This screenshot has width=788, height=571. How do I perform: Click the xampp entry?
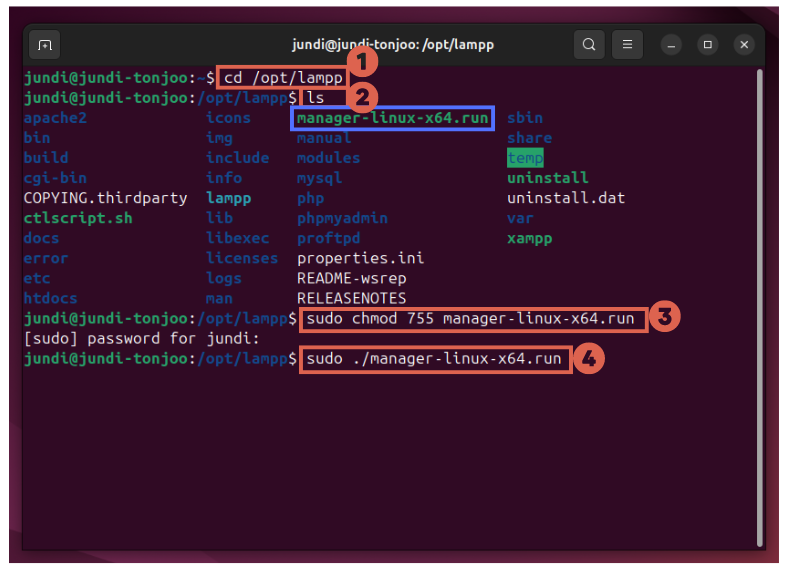coord(530,238)
